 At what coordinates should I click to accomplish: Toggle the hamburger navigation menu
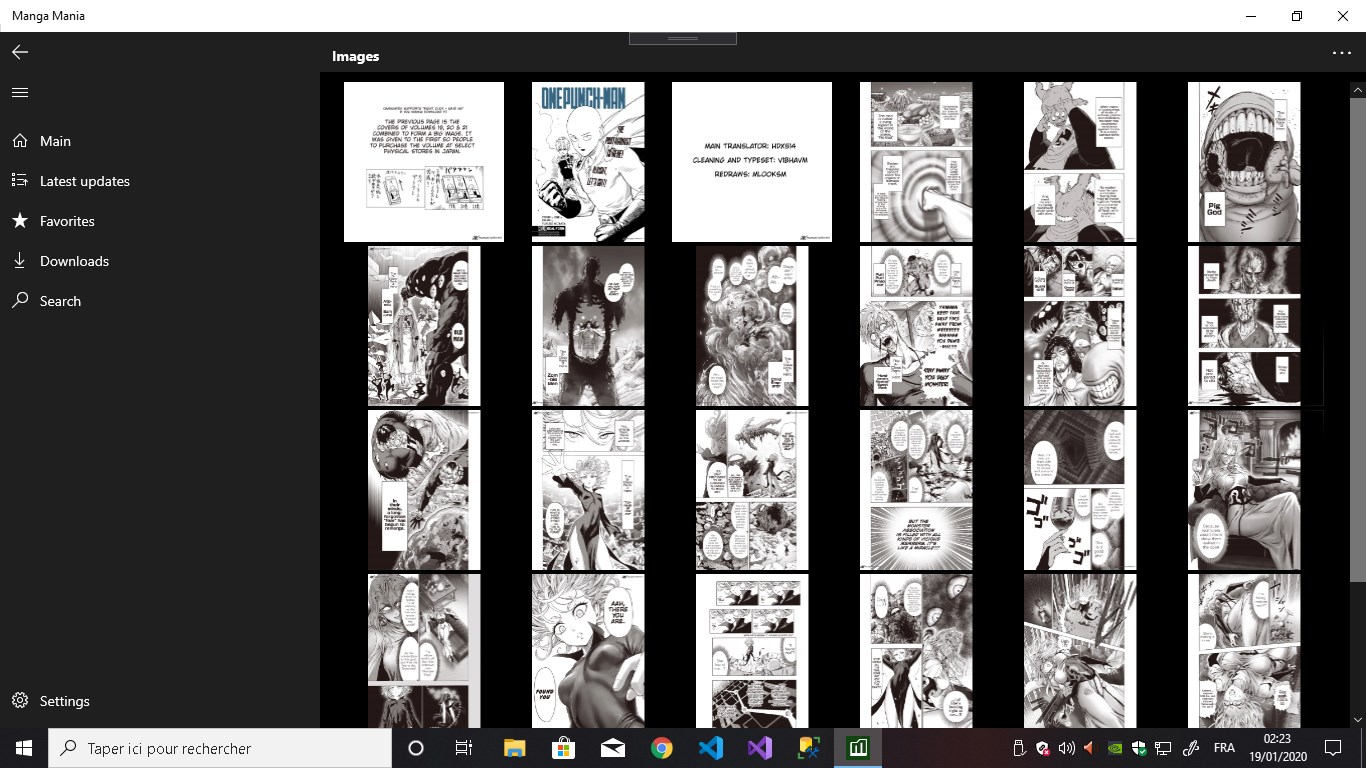coord(20,92)
